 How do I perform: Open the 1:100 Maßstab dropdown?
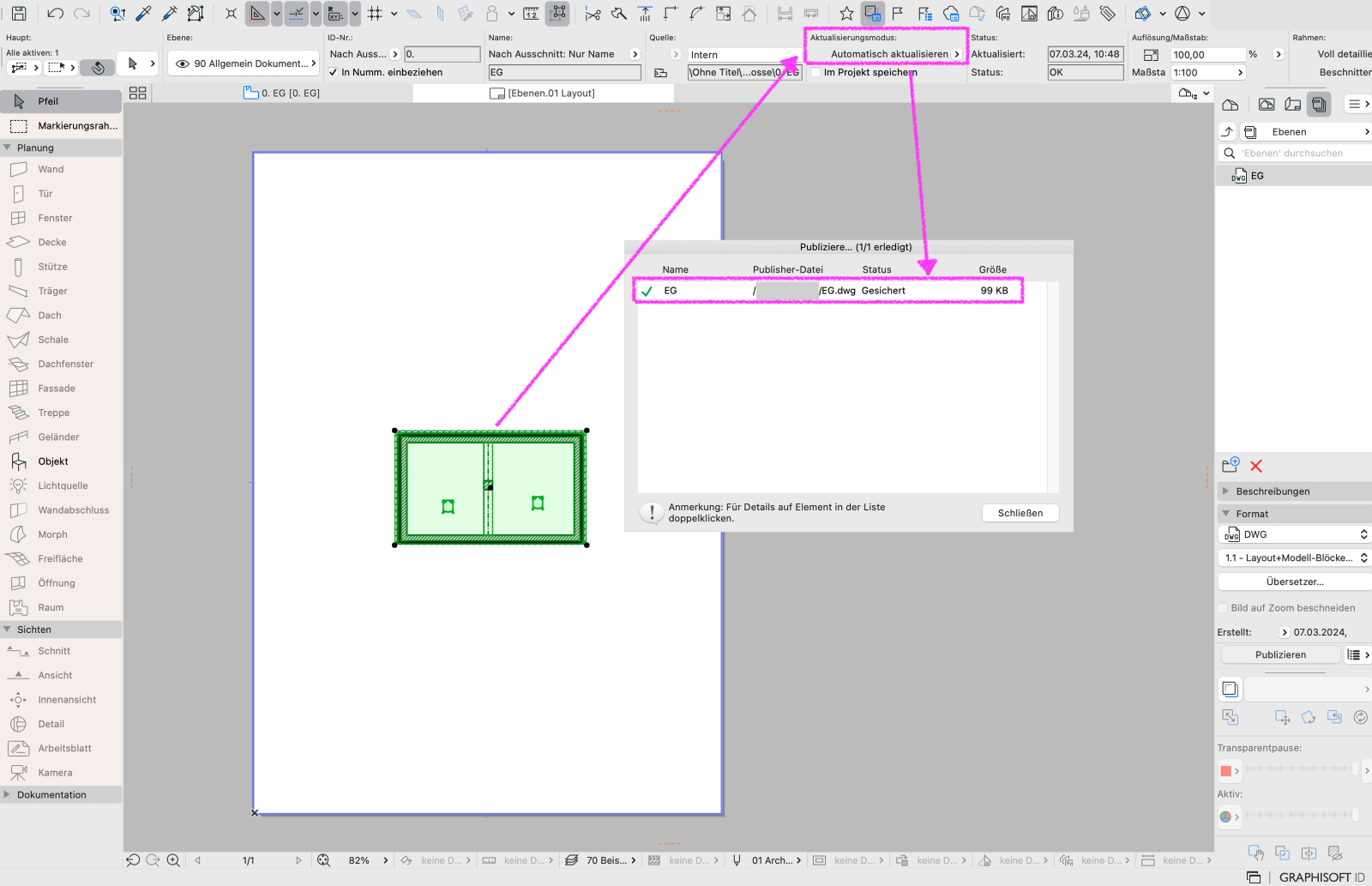coord(1208,73)
